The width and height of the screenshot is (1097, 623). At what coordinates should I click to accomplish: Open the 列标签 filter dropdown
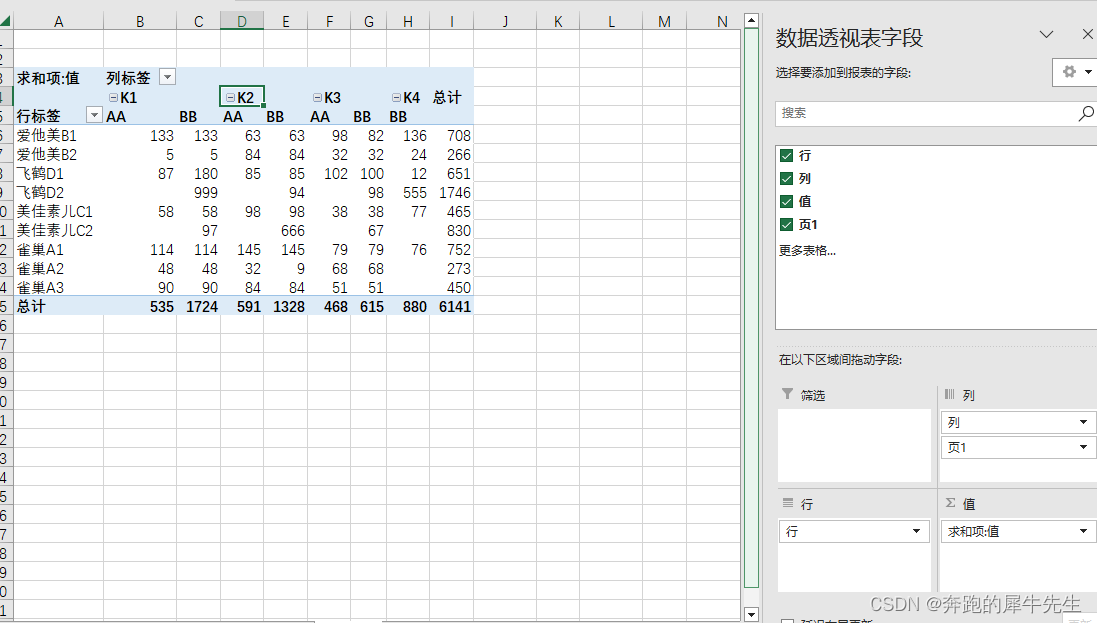tap(167, 77)
